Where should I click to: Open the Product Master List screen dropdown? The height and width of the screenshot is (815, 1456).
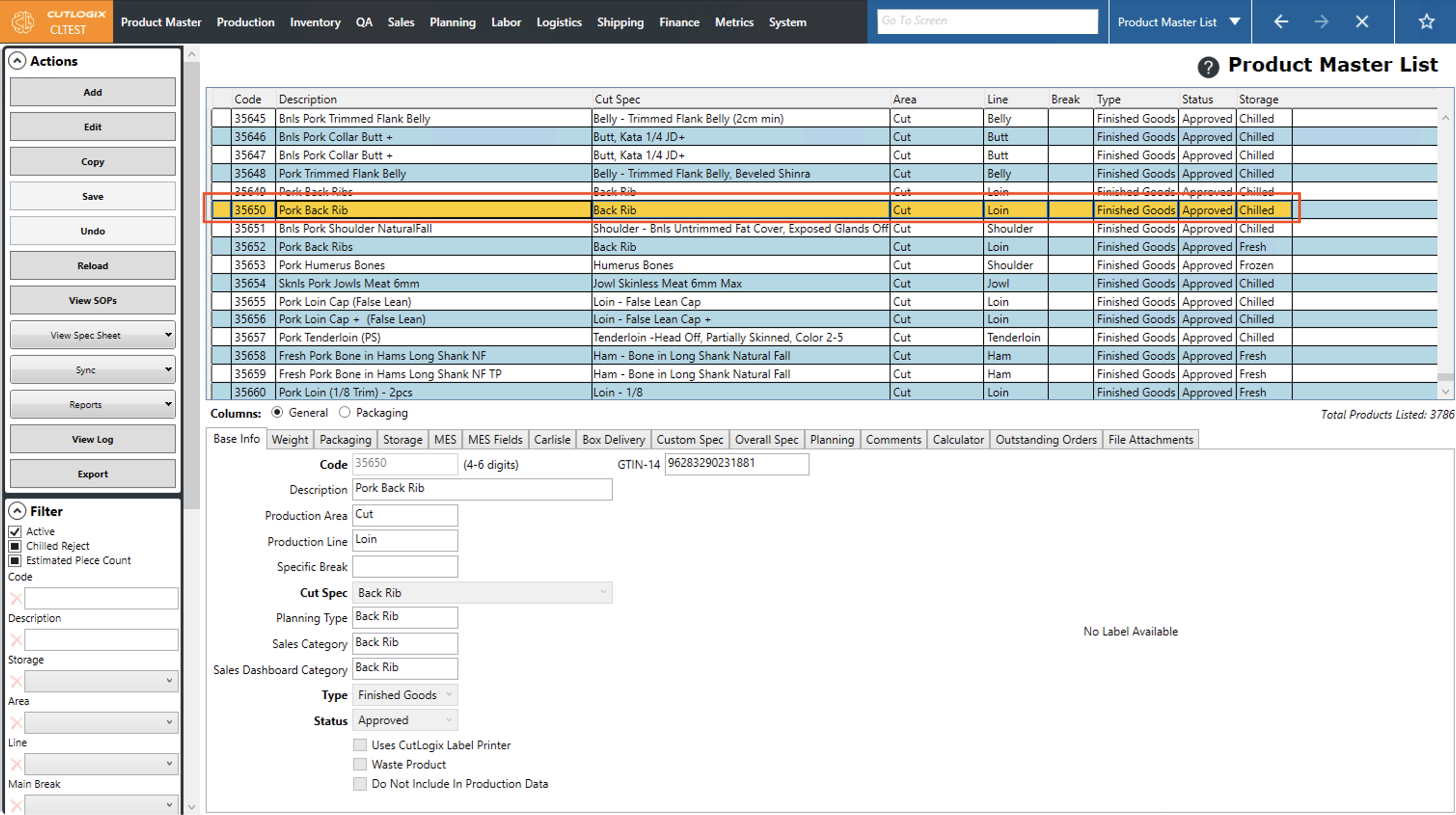pos(1236,22)
